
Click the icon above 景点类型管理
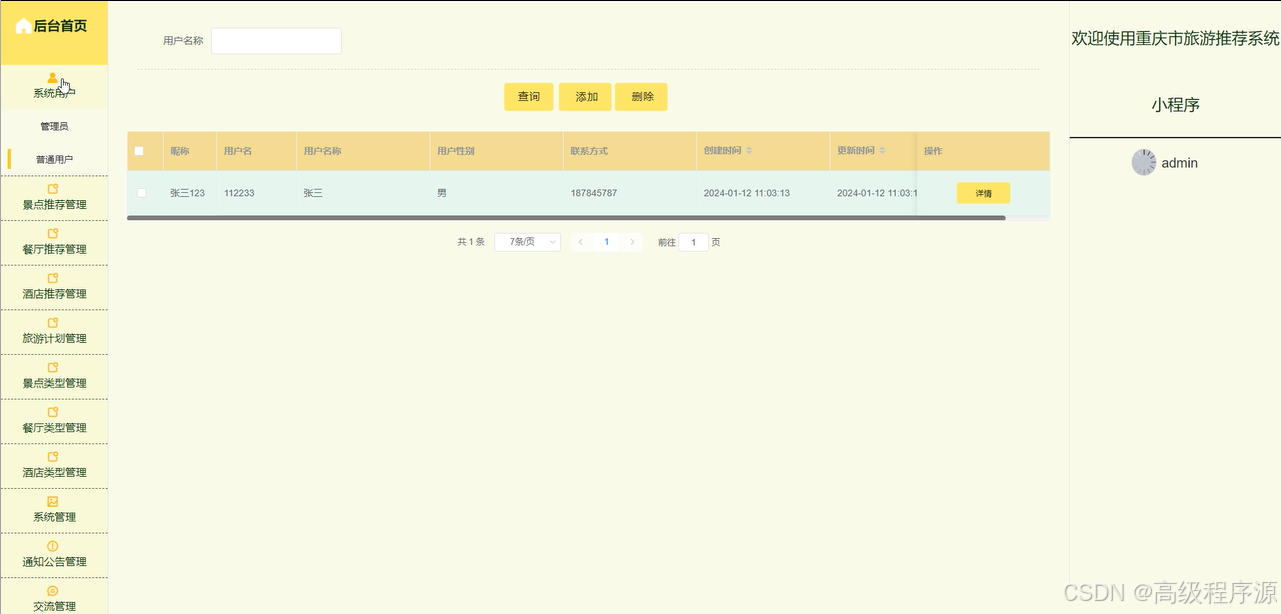click(x=53, y=367)
